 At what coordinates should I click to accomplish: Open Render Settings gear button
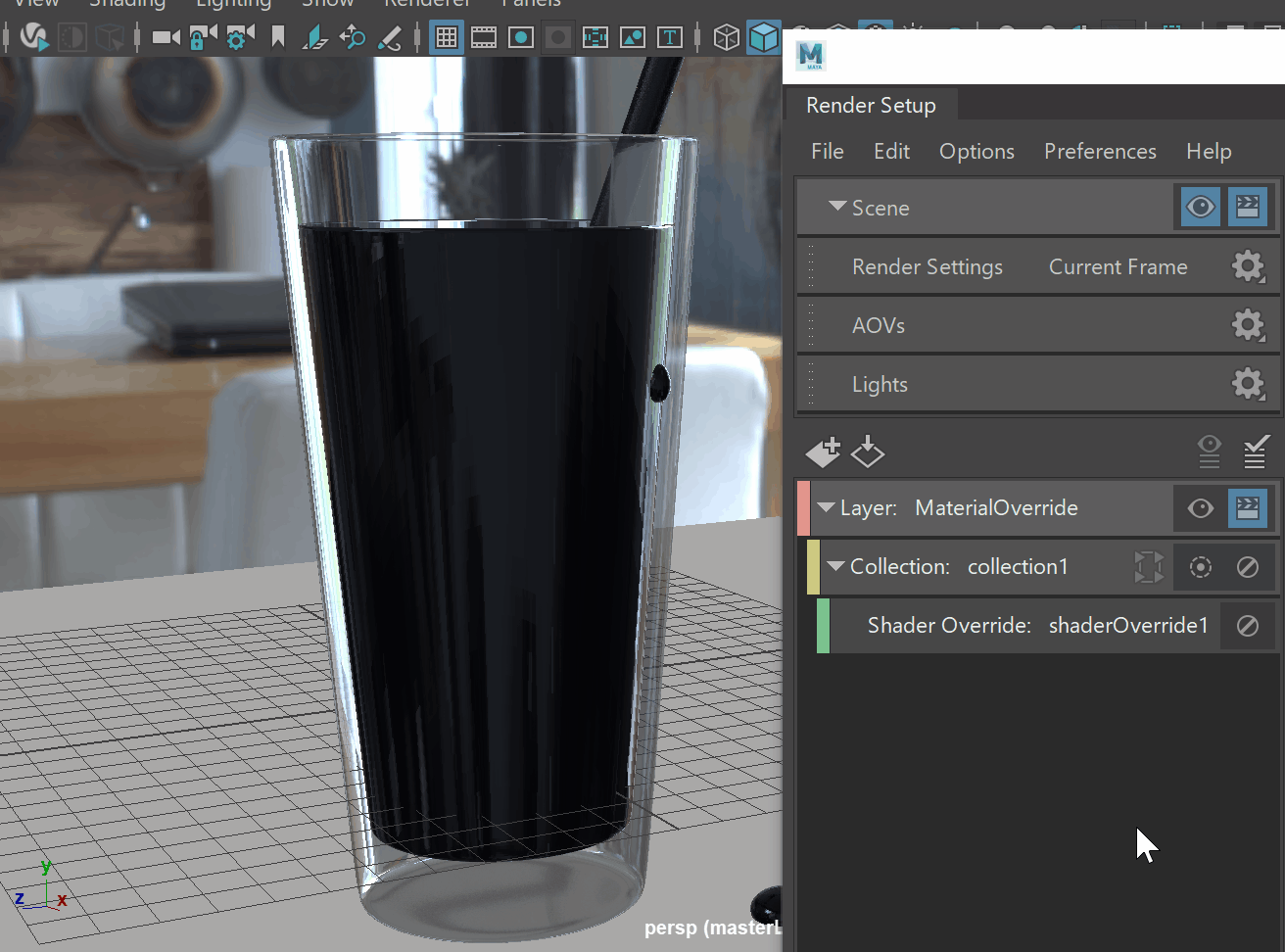1248,266
